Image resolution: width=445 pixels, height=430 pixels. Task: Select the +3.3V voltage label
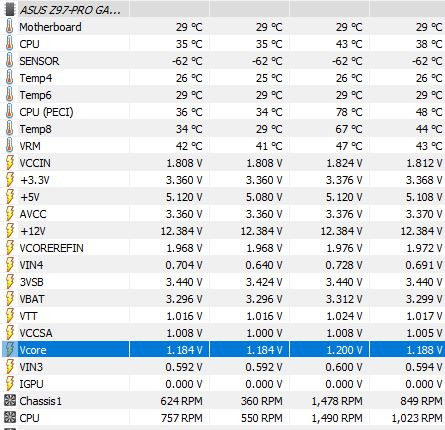coord(35,180)
